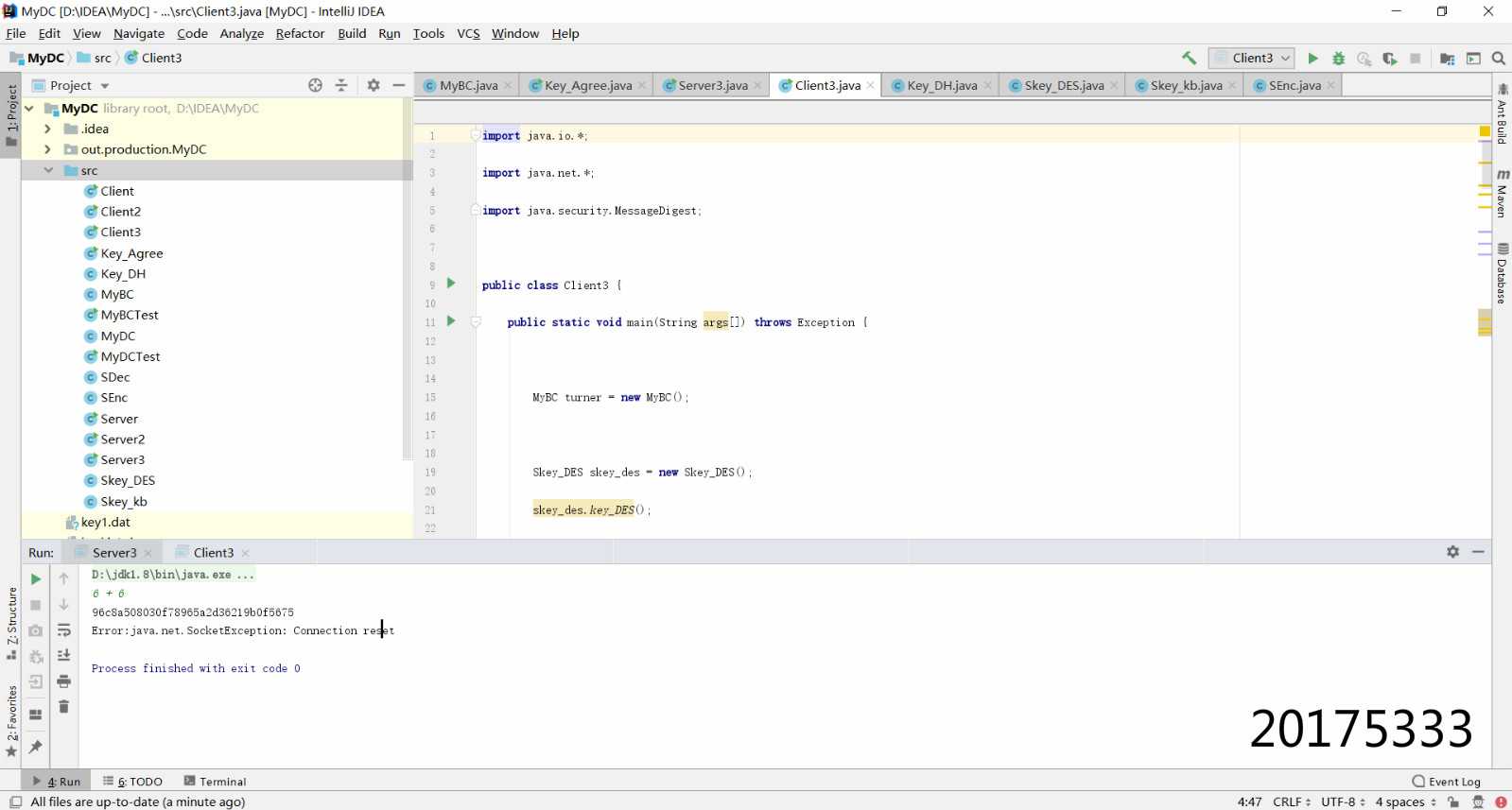Screen dimensions: 1512x810
Task: Rerun the process in the Run panel
Action: (36, 578)
